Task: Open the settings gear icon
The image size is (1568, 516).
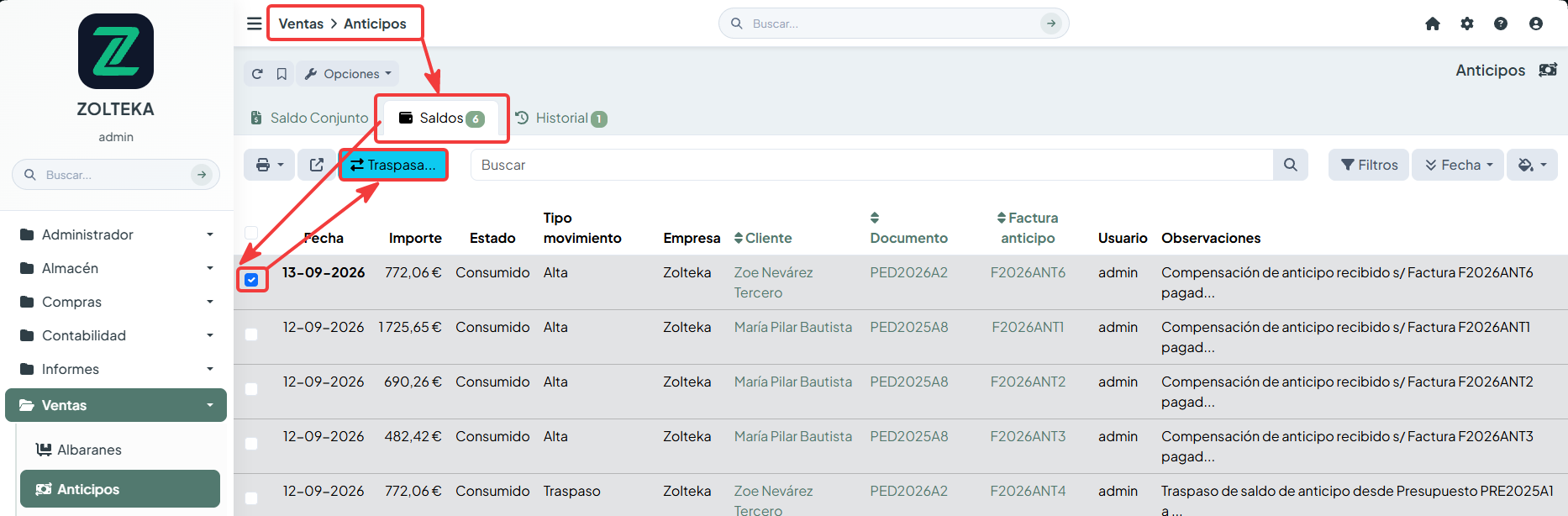Action: [1467, 24]
